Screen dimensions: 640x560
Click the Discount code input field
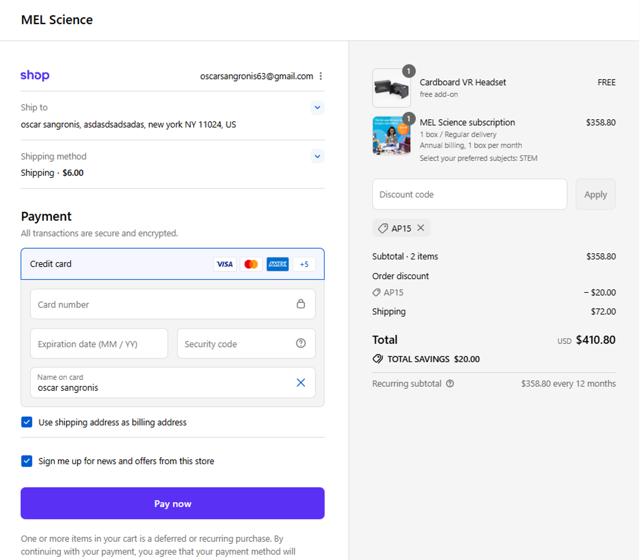click(x=469, y=194)
